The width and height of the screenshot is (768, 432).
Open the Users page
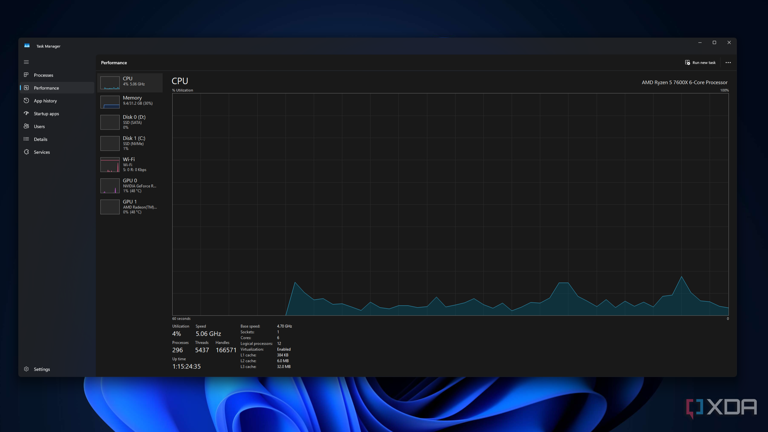tap(39, 126)
